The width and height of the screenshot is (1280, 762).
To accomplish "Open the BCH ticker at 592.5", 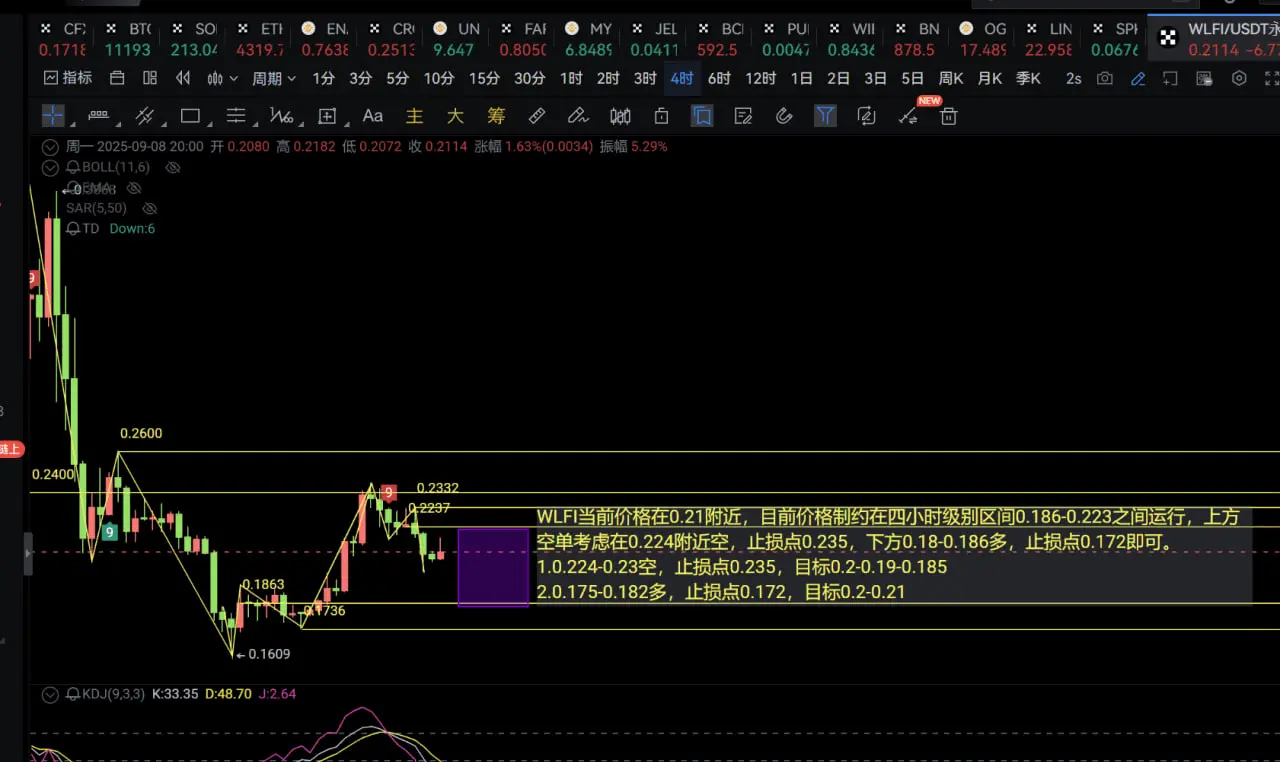I will [718, 39].
